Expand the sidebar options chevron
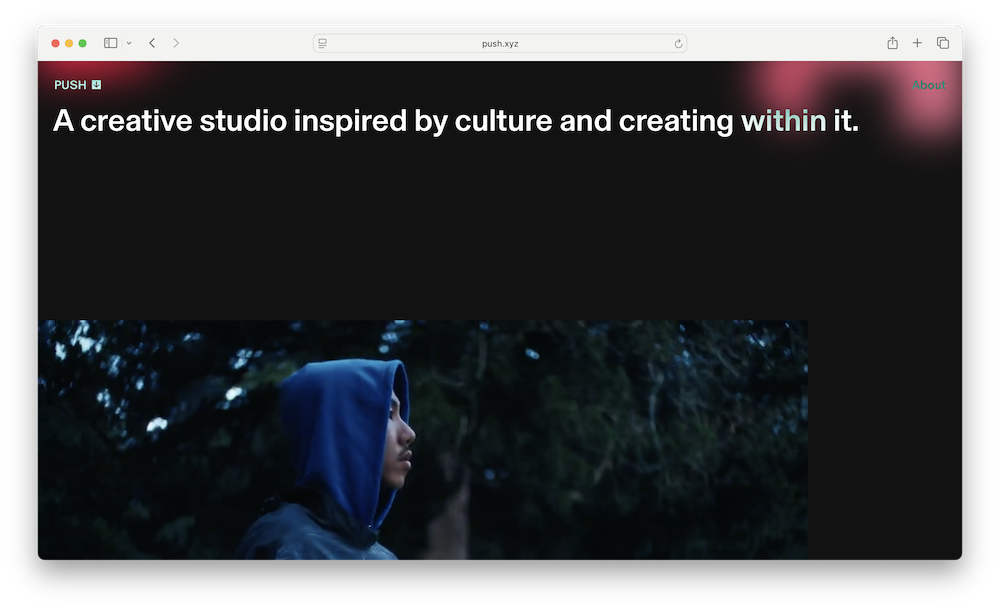This screenshot has height=610, width=1000. [129, 43]
